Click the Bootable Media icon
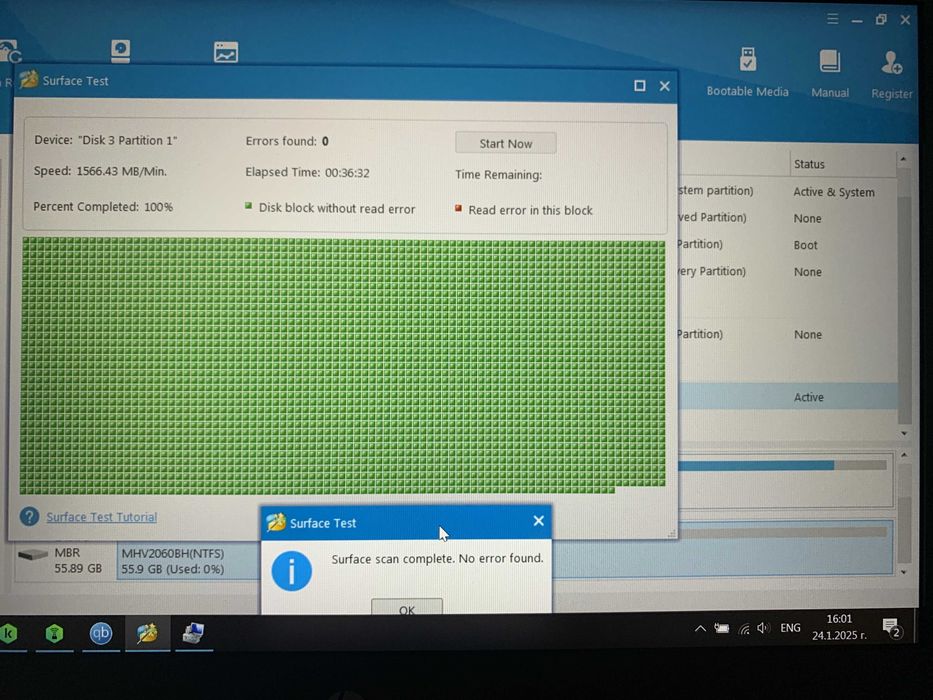Screen dimensions: 933x700 coord(748,60)
